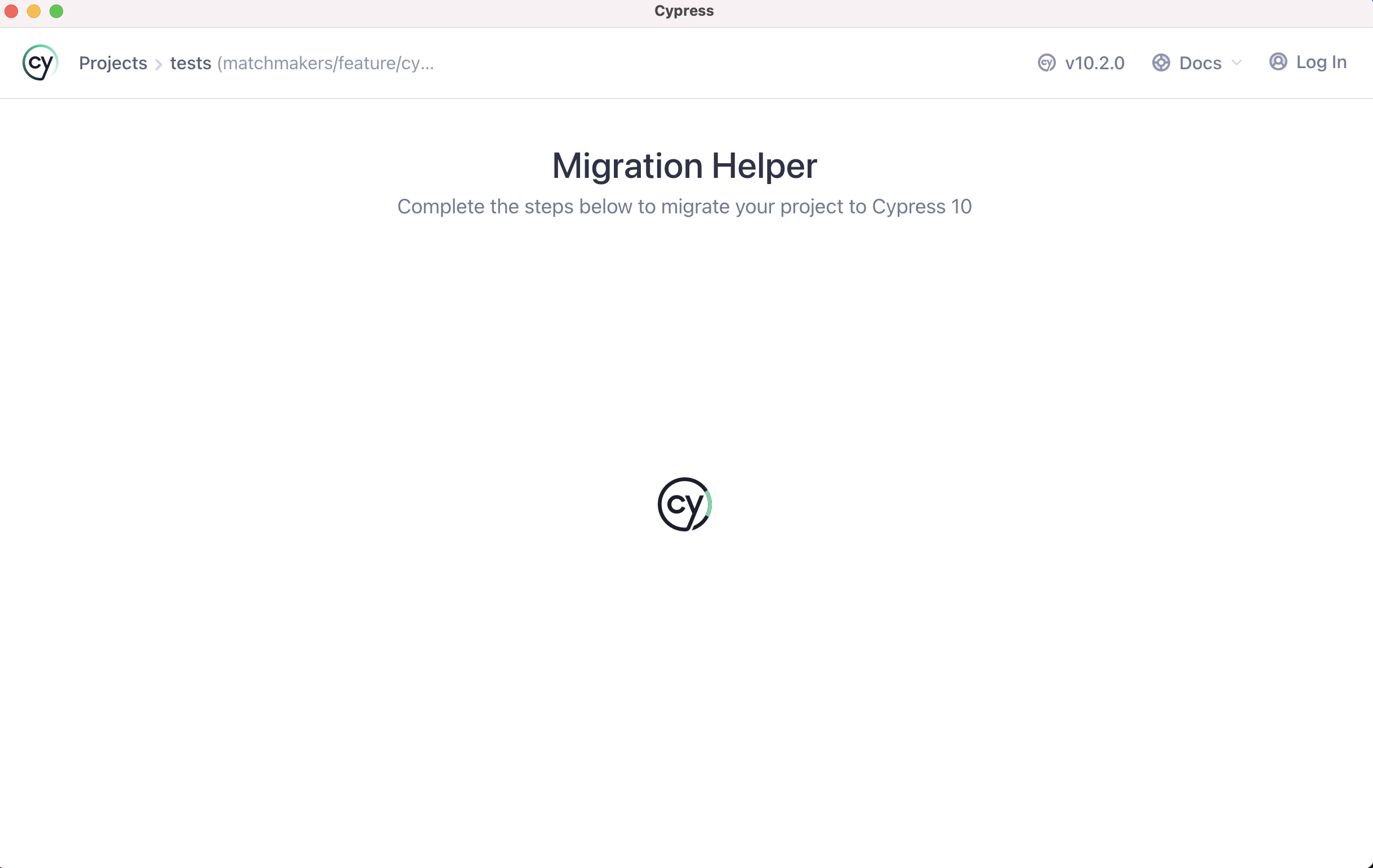Click the green maximize button
Screen dimensions: 1373x868
(x=56, y=11)
